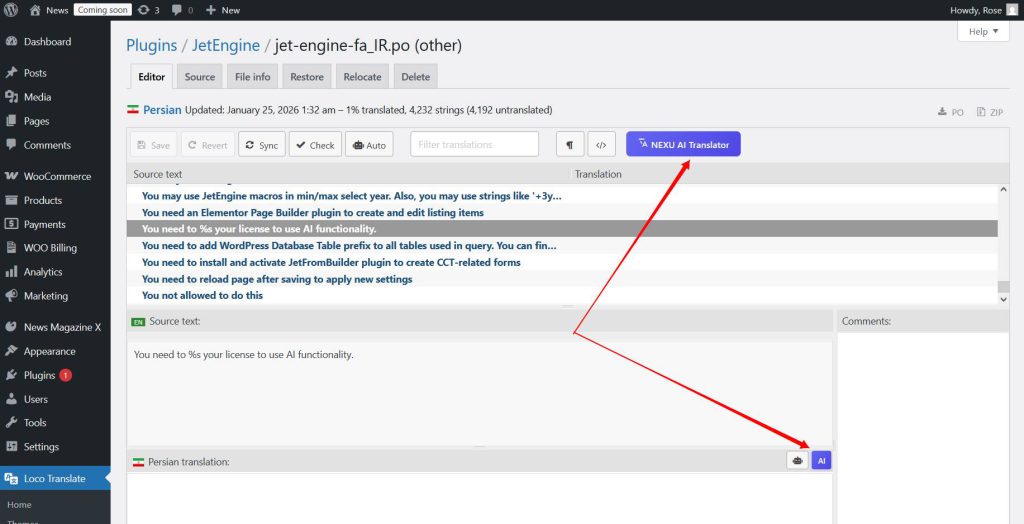Open Analytics in sidebar

[42, 272]
